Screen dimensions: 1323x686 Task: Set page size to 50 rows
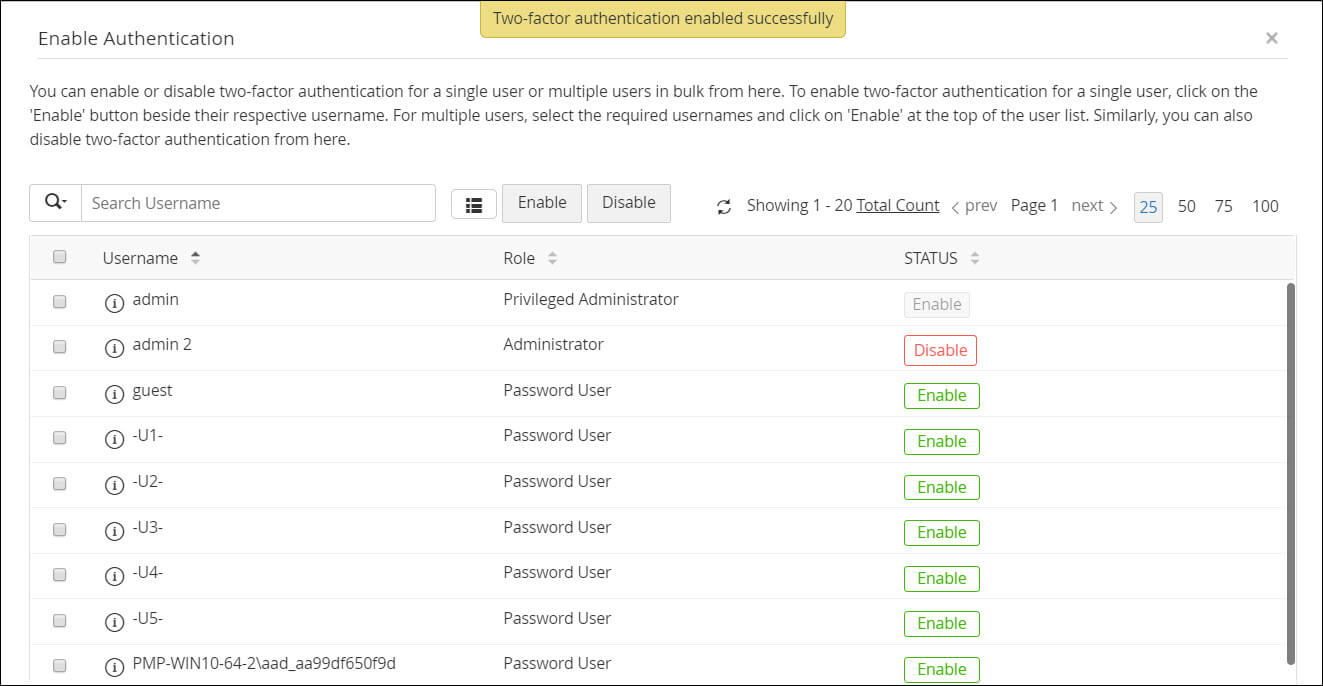click(x=1186, y=207)
